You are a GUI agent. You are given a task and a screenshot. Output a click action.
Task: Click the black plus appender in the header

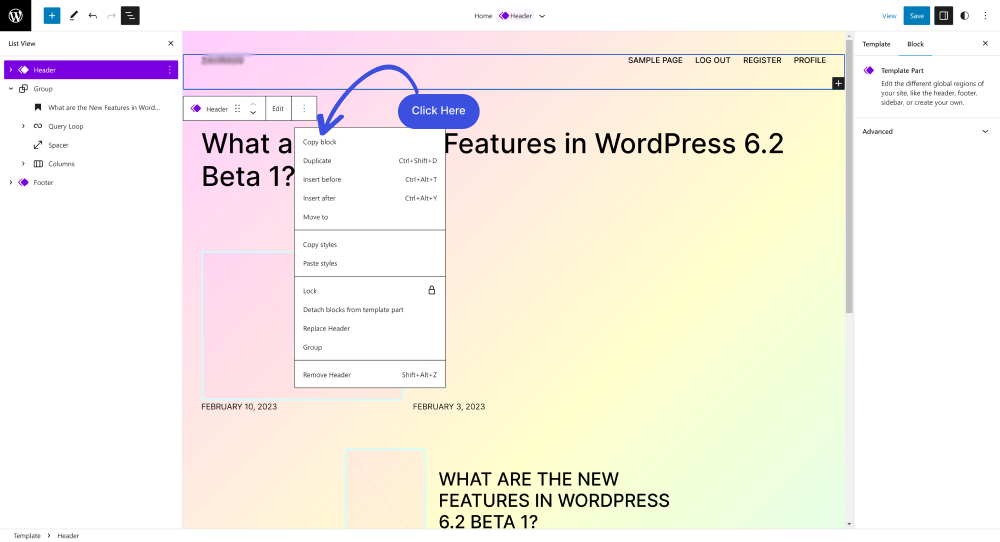pyautogui.click(x=838, y=83)
